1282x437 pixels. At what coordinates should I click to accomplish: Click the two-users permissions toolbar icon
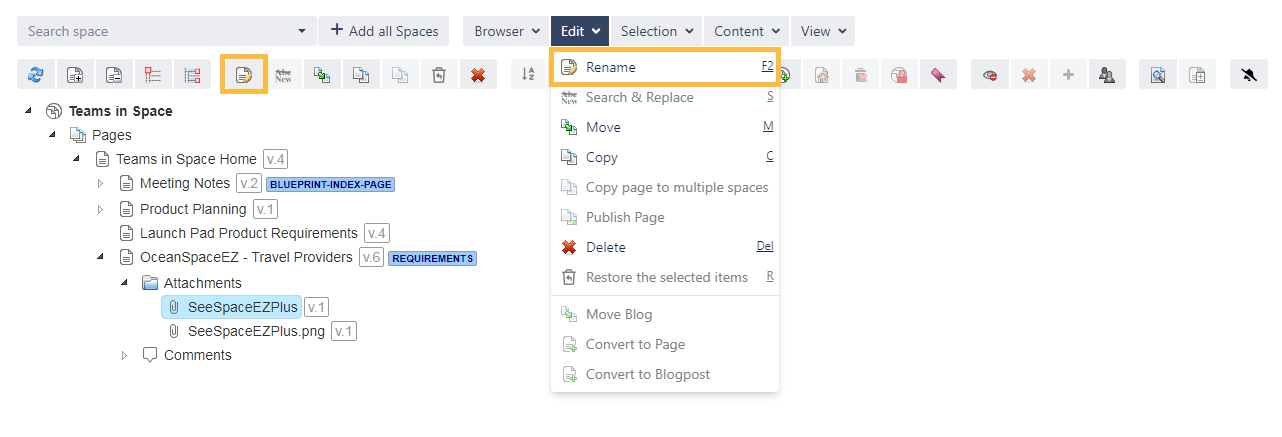[1106, 75]
